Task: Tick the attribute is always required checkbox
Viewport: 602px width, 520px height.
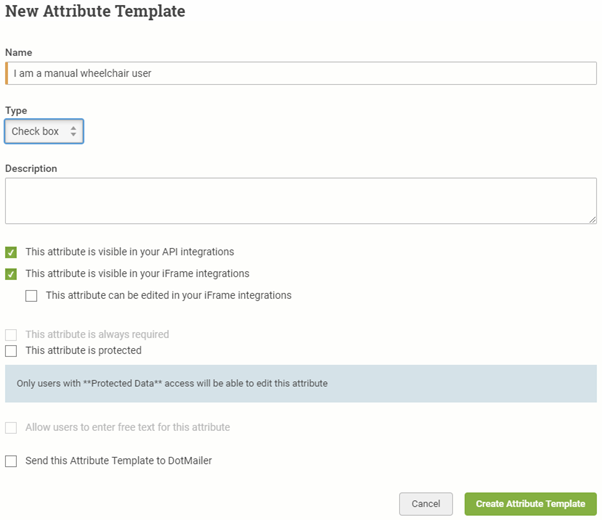Action: [x=11, y=335]
